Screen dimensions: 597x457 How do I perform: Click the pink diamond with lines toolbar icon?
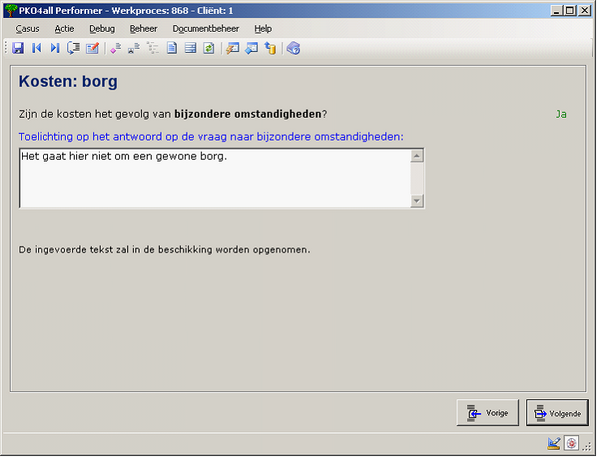[x=115, y=48]
